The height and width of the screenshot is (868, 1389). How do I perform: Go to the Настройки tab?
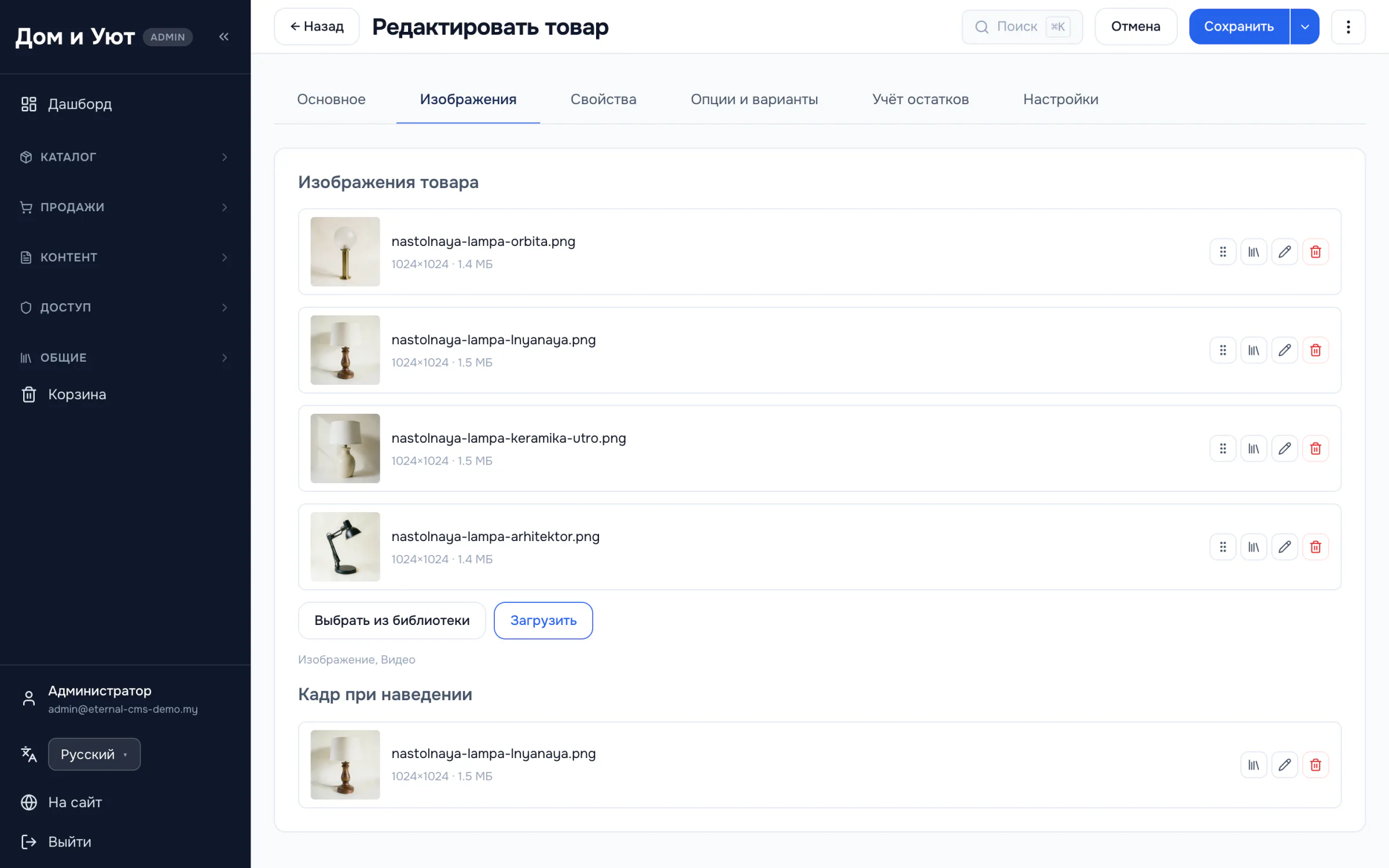[x=1060, y=100]
